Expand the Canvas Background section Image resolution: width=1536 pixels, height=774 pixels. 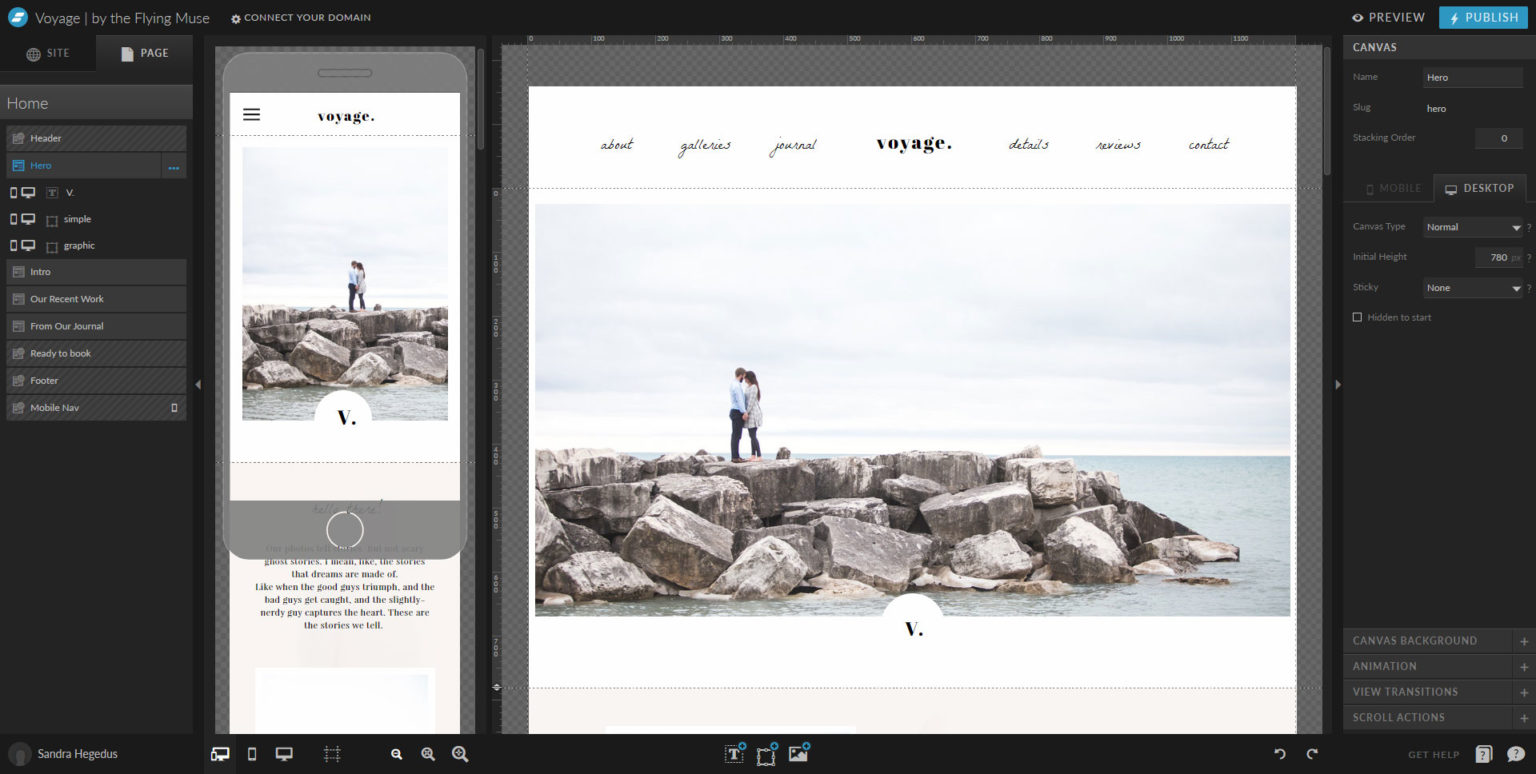click(x=1434, y=640)
